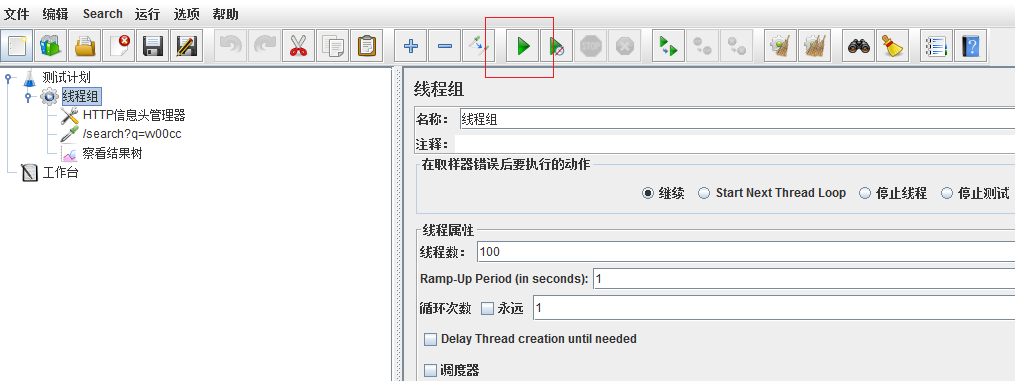Collapse the 测试计划 tree node handle
The width and height of the screenshot is (1015, 381).
(8, 78)
